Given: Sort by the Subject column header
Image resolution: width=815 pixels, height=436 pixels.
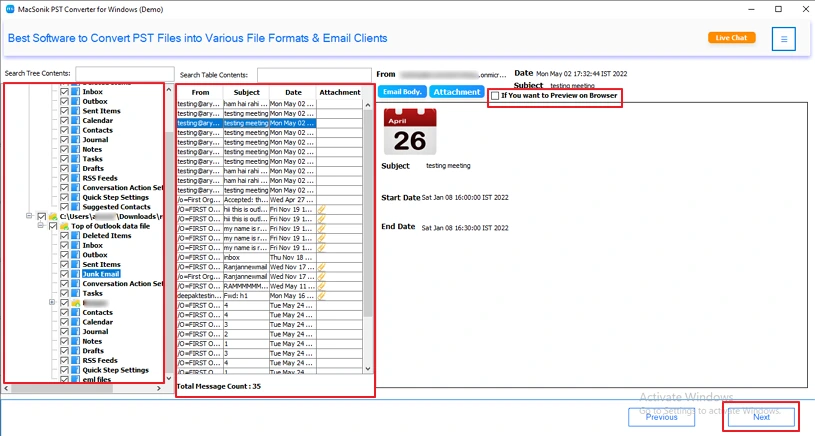Looking at the screenshot, I should 246,93.
